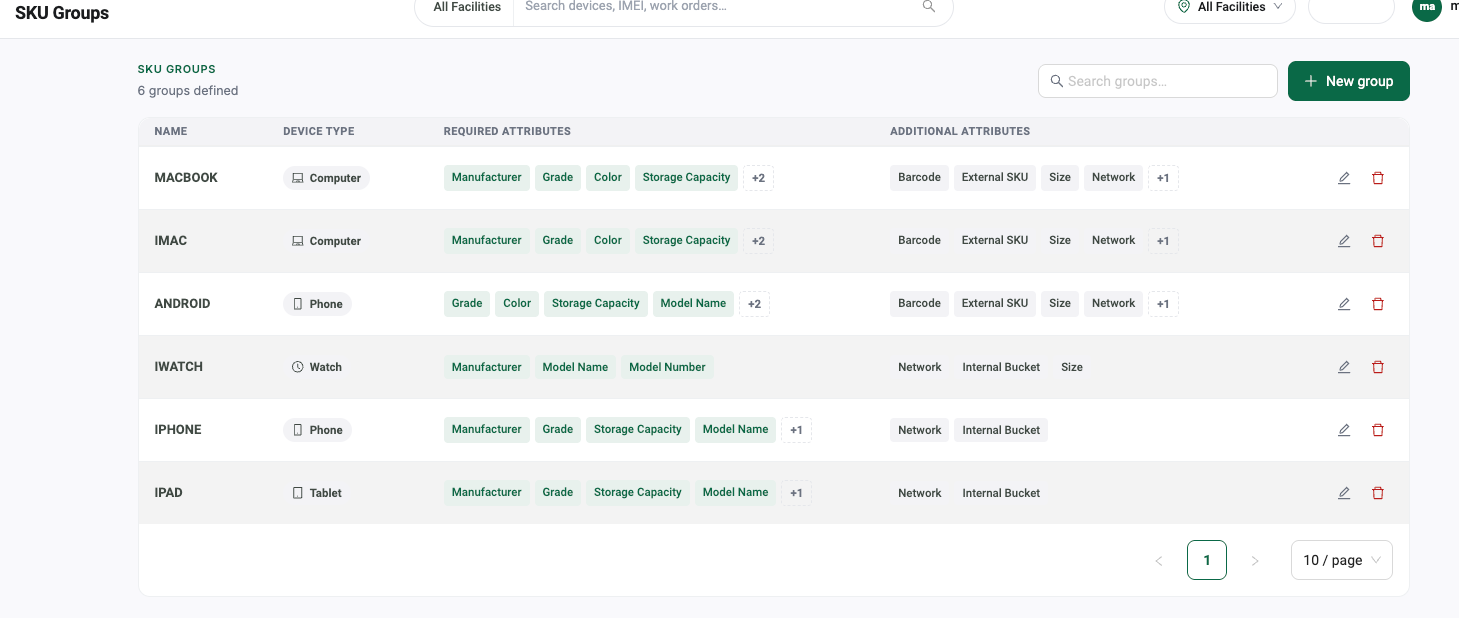The height and width of the screenshot is (618, 1459).
Task: Click the Watch device type chip in IWATCH row
Action: point(317,367)
